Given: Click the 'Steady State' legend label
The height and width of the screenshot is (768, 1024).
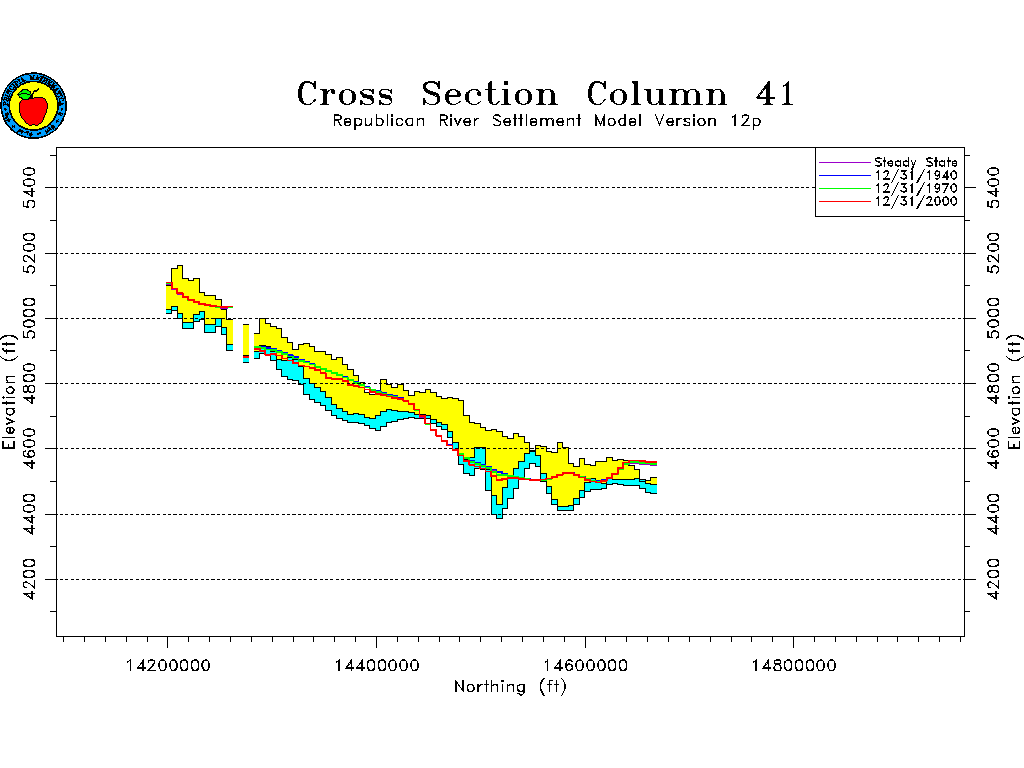Looking at the screenshot, I should coord(915,162).
